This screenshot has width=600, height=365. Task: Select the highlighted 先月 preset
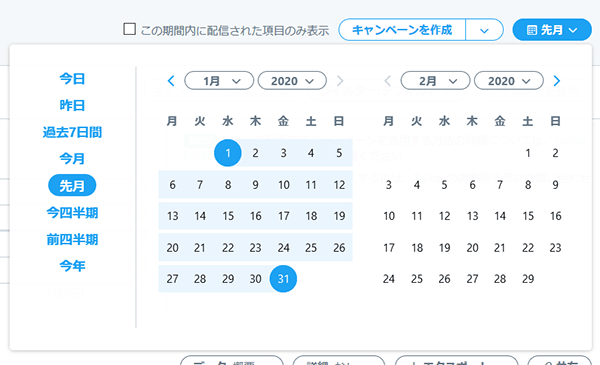click(72, 186)
